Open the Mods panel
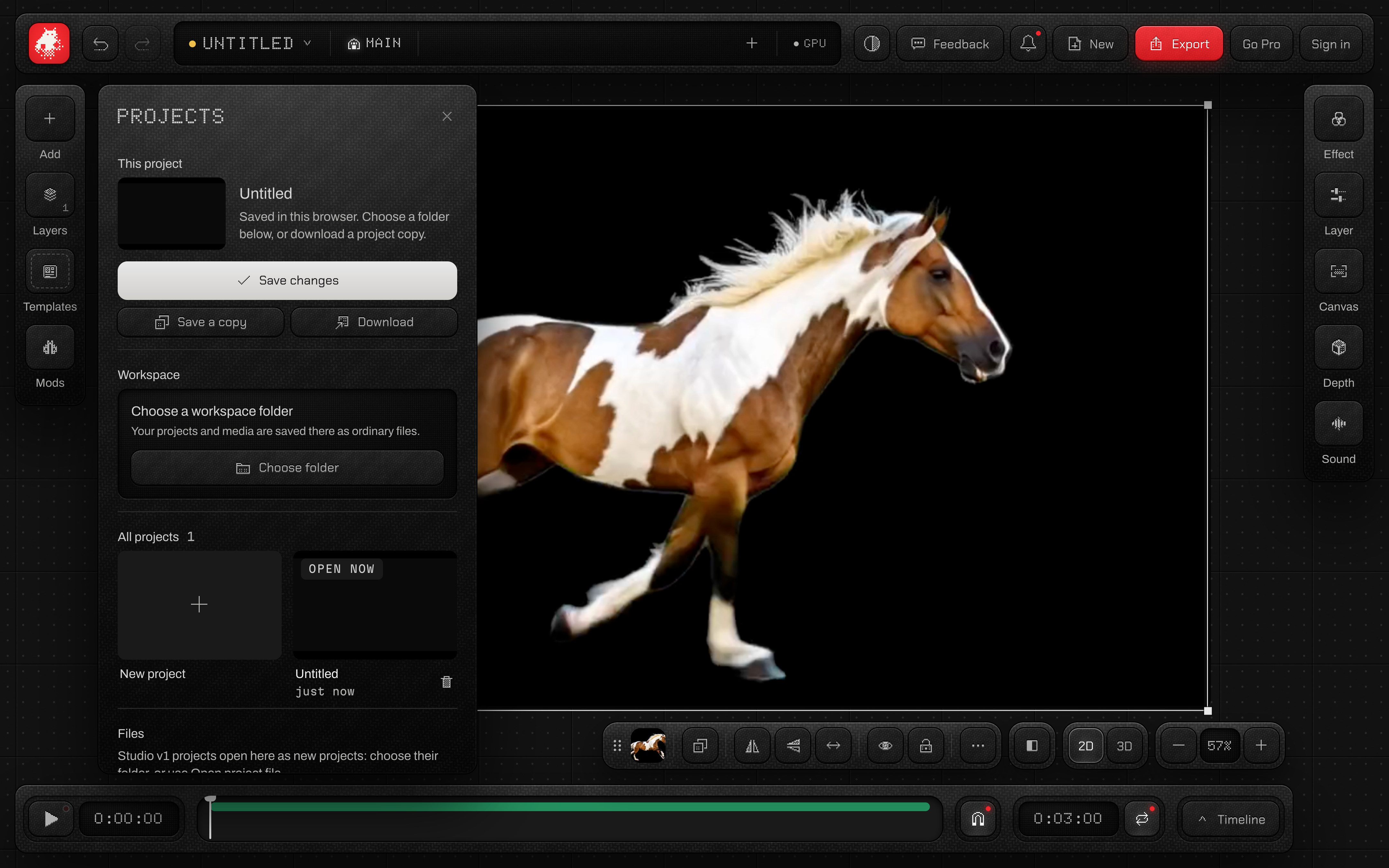Image resolution: width=1389 pixels, height=868 pixels. coord(50,348)
